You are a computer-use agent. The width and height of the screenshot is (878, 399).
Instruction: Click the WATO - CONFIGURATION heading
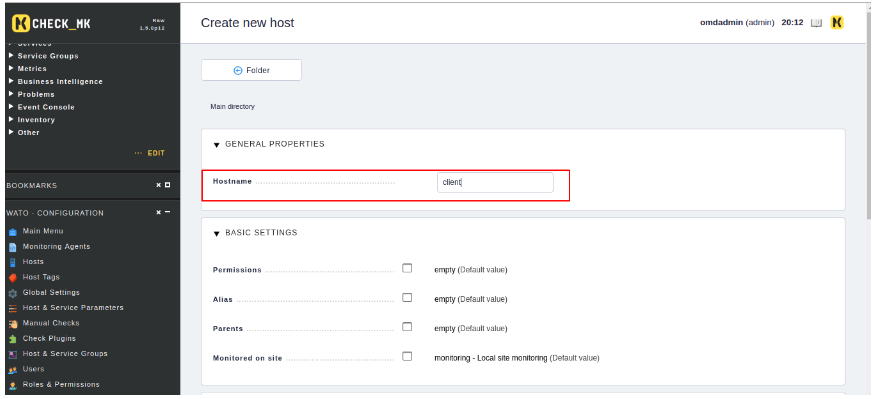tap(55, 213)
